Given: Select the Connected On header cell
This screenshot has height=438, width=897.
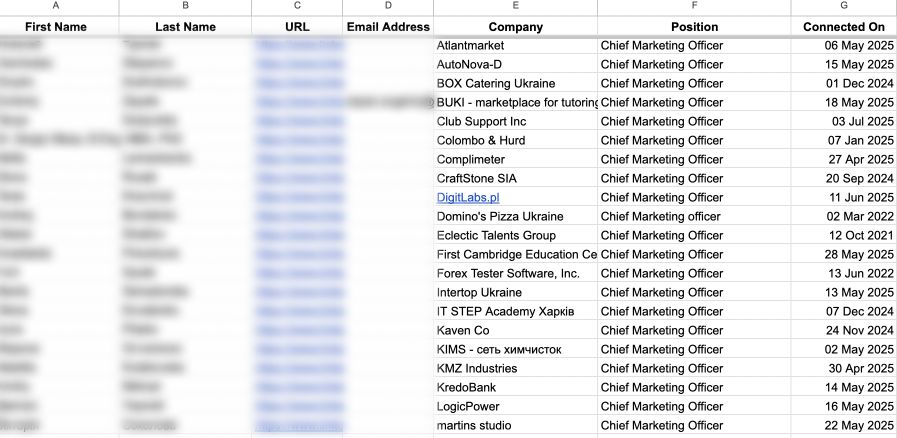Looking at the screenshot, I should [844, 27].
